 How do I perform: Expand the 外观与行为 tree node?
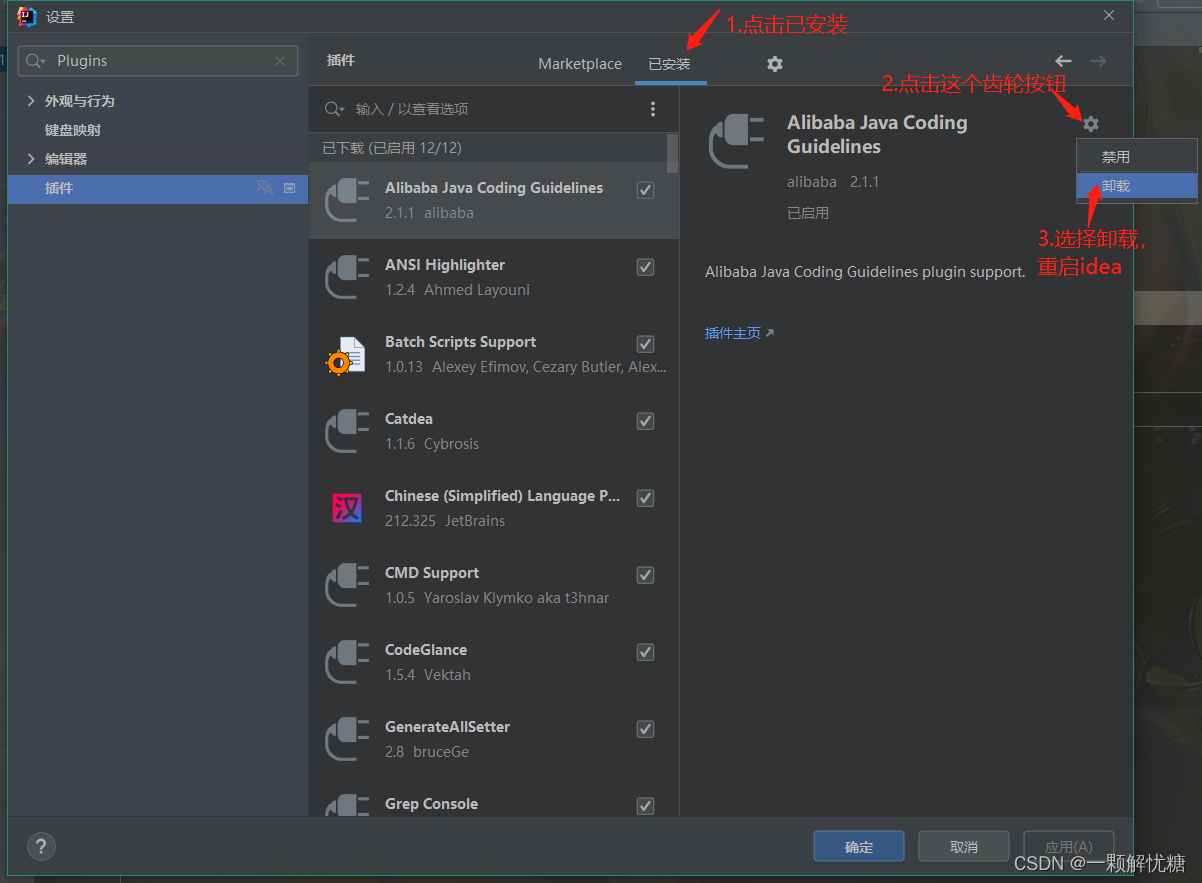pos(31,101)
